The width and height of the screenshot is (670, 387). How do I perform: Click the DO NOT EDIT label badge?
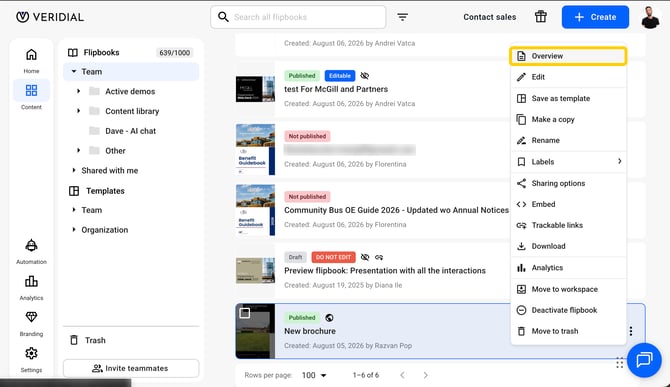click(x=333, y=257)
